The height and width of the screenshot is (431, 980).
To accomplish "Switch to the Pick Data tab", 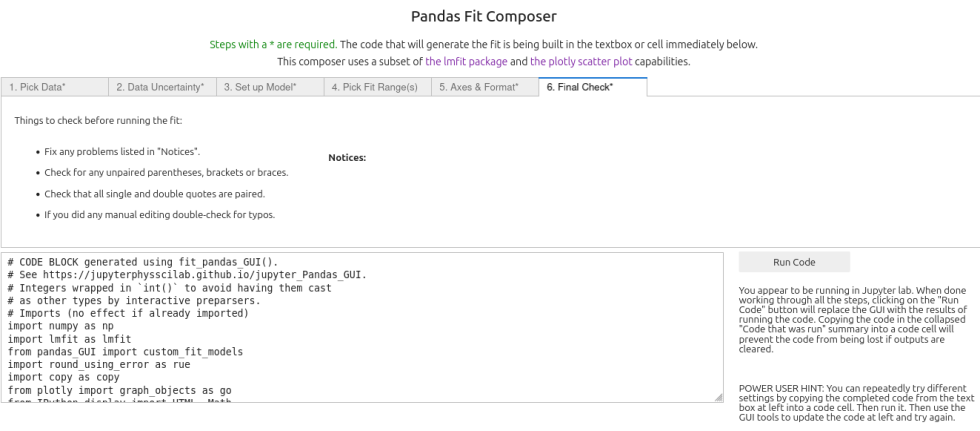I will pos(54,87).
